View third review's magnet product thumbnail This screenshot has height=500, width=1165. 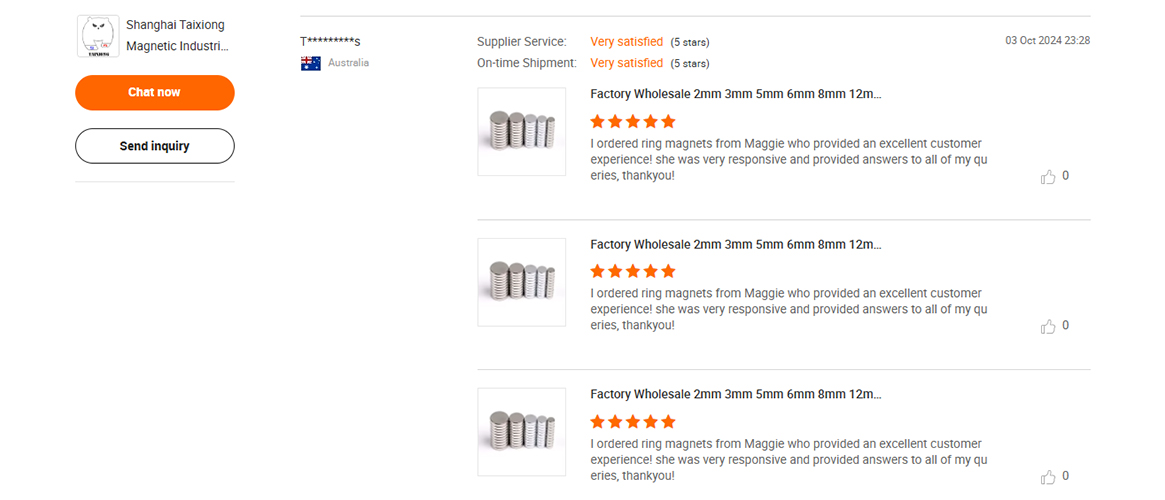[x=522, y=432]
